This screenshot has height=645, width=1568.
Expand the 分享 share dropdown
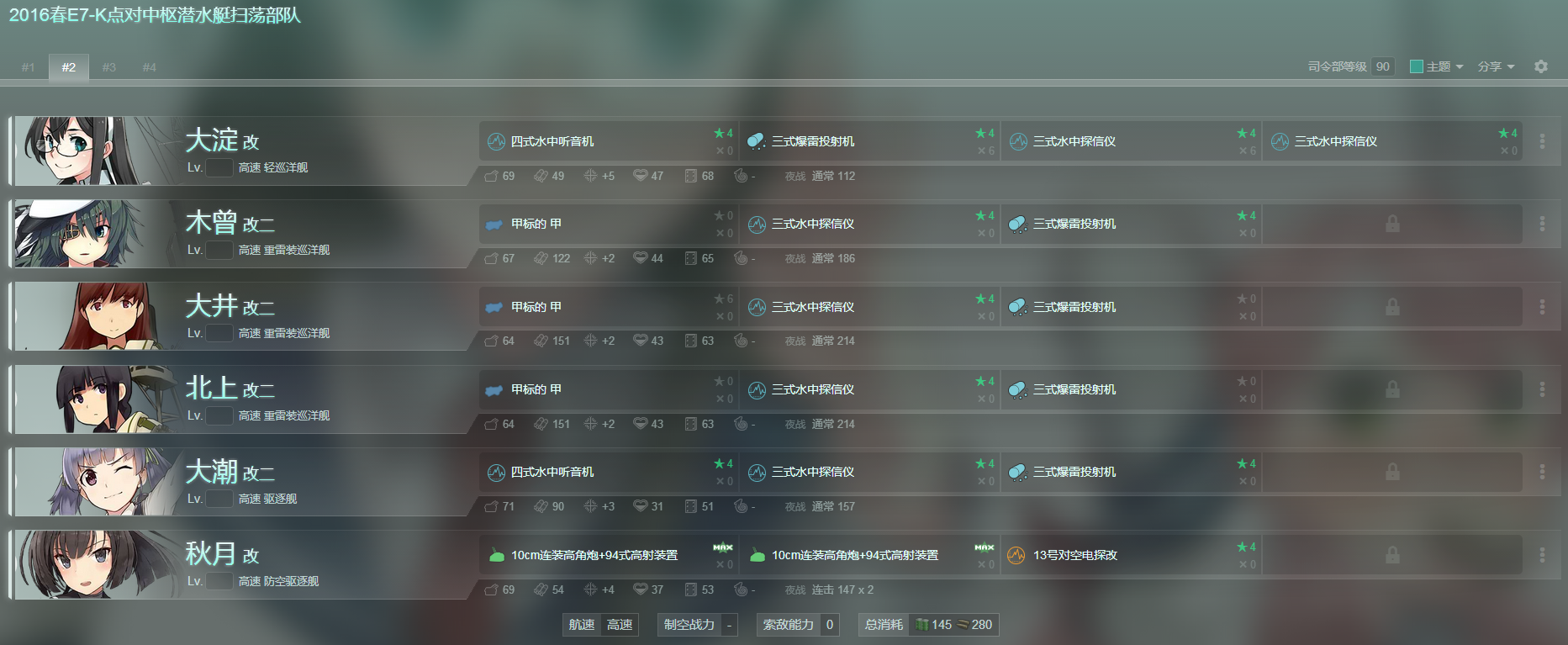1497,66
